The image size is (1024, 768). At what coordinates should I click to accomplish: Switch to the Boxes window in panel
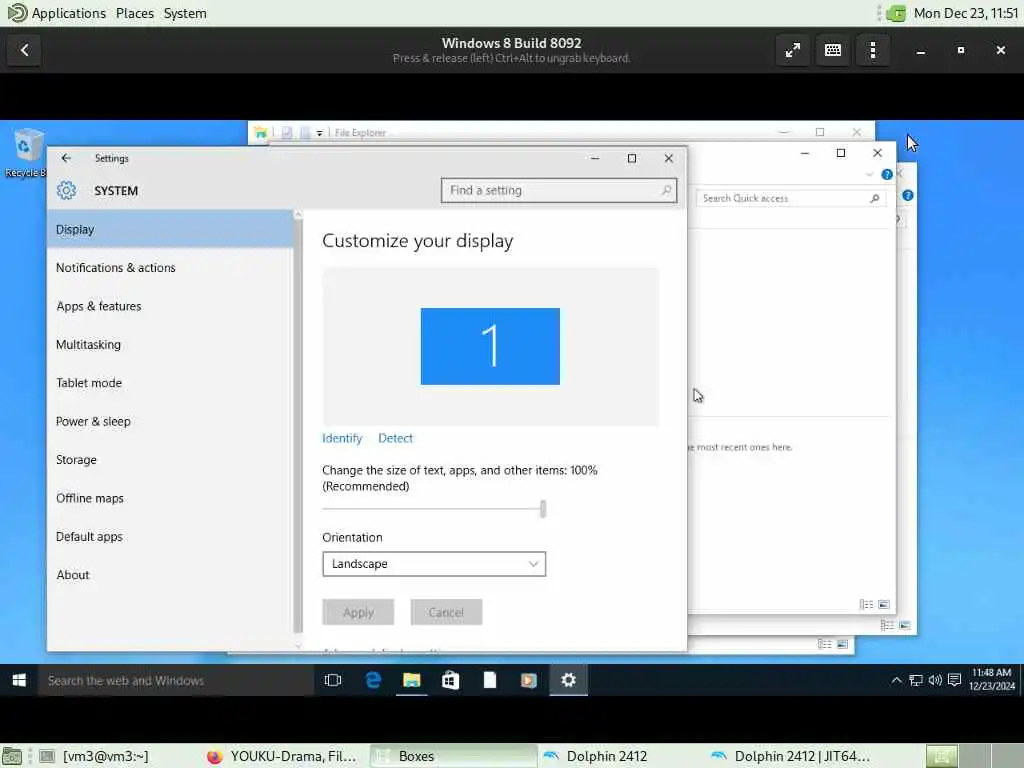[454, 756]
